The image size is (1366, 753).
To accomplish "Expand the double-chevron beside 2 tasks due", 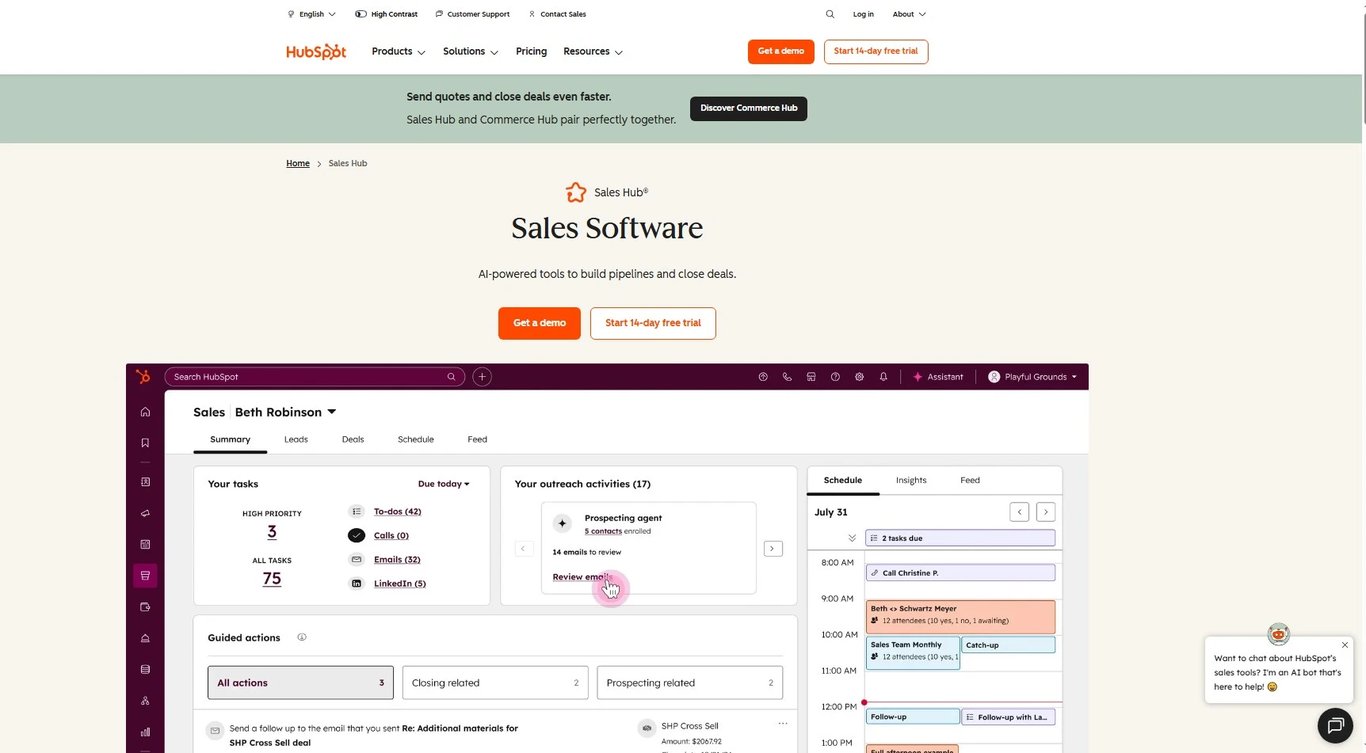I will pos(852,538).
